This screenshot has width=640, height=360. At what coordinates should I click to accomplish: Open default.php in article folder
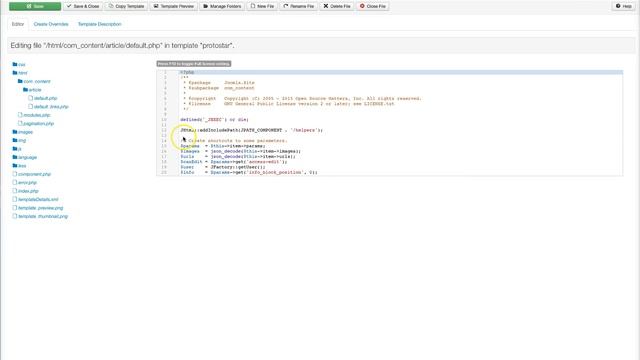[x=43, y=98]
